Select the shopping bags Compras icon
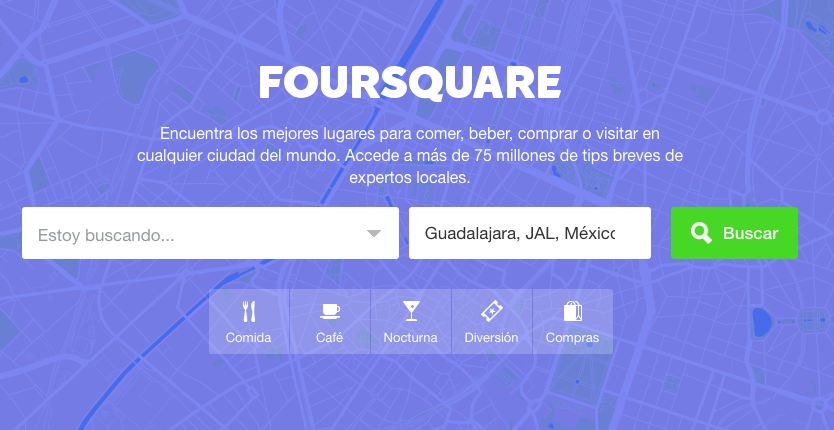Viewport: 834px width, 430px height. [572, 311]
